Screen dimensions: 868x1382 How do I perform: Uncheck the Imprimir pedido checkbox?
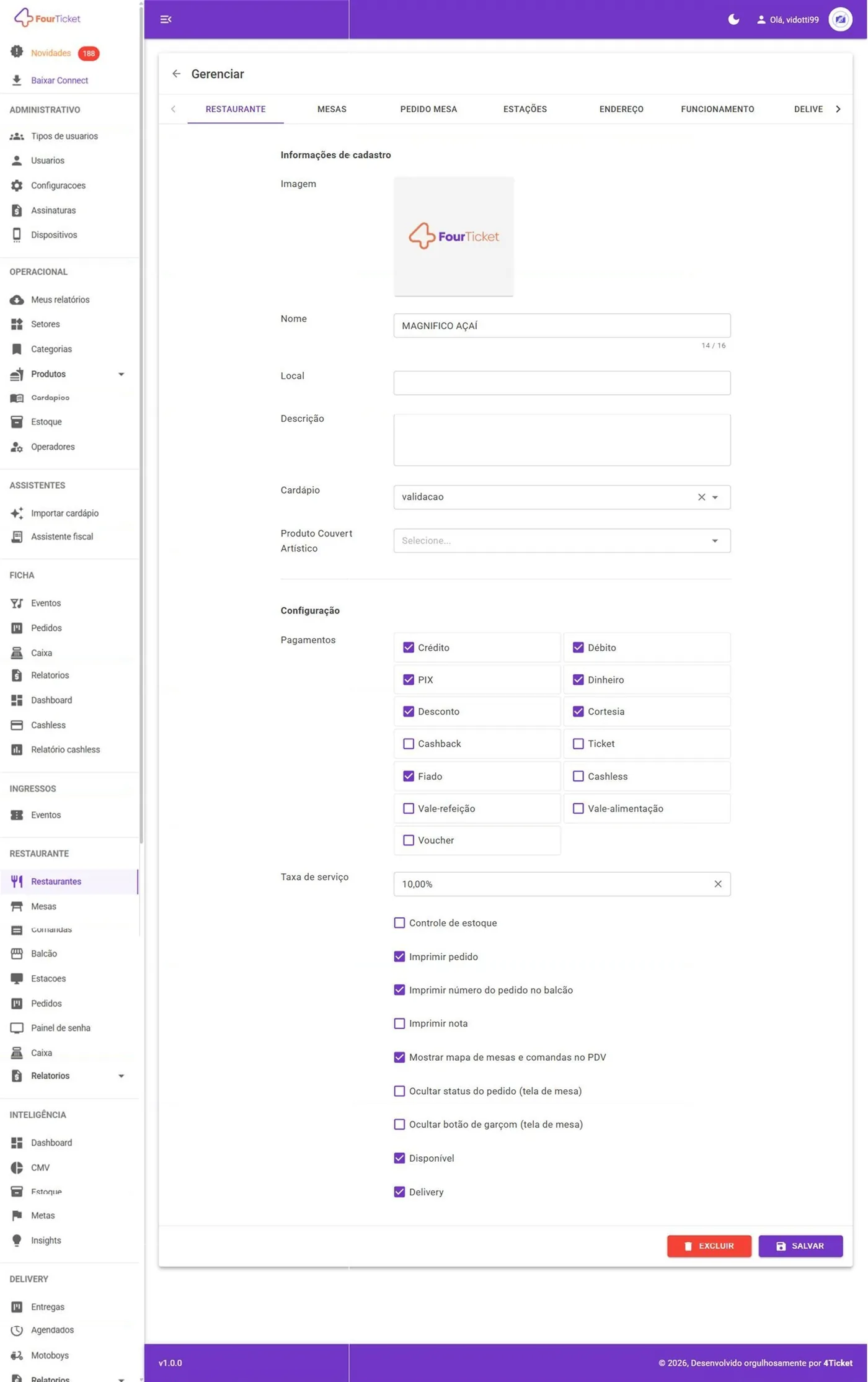pos(399,956)
